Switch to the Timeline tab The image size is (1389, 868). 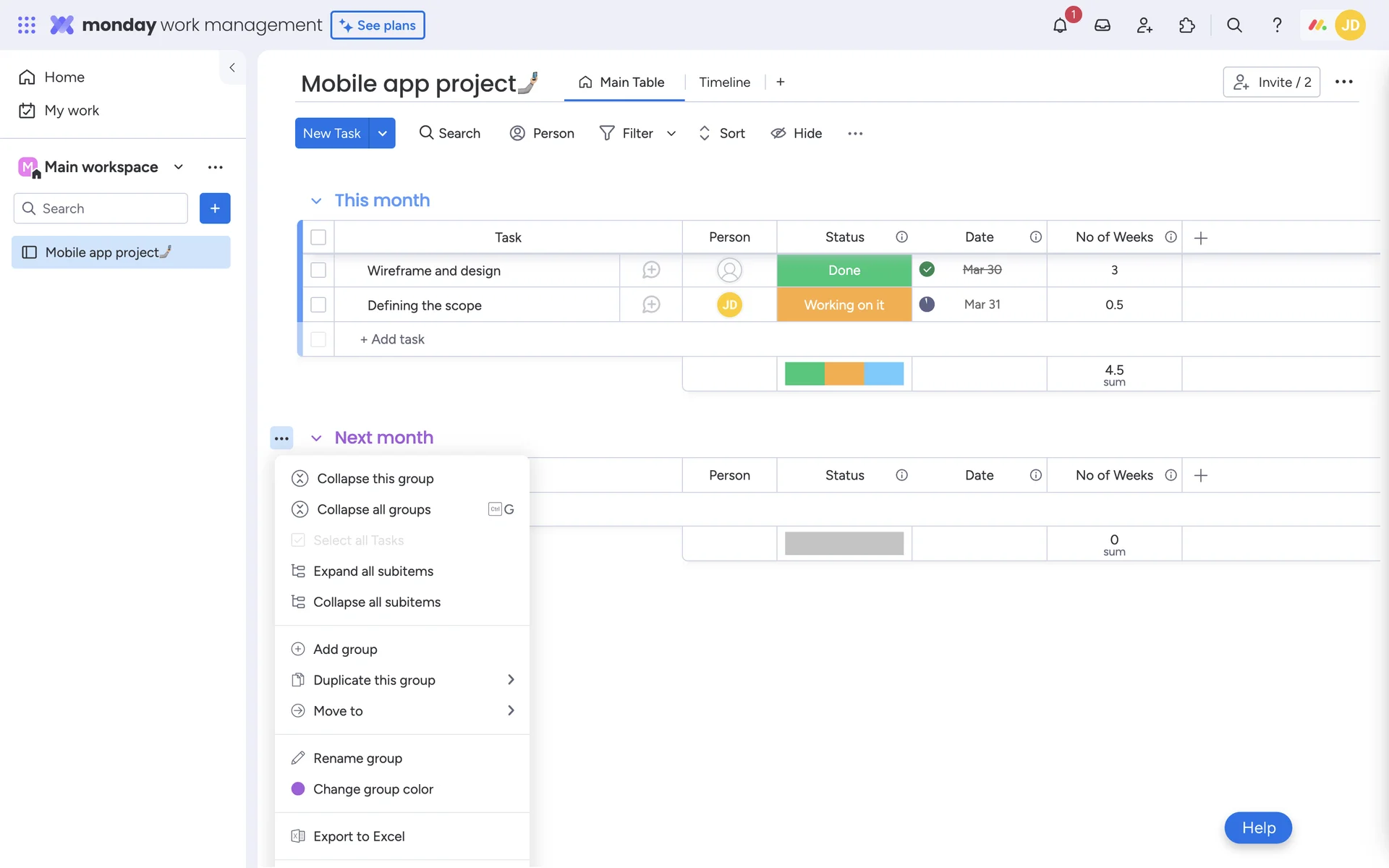(x=724, y=82)
